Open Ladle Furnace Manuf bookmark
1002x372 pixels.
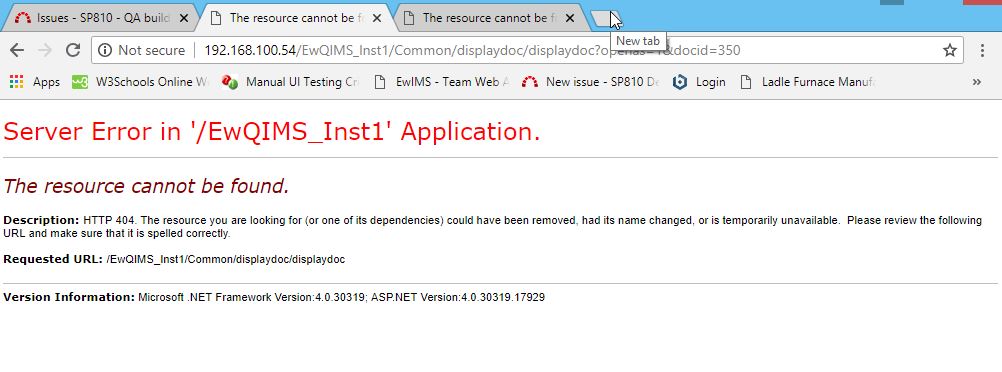pyautogui.click(x=807, y=82)
